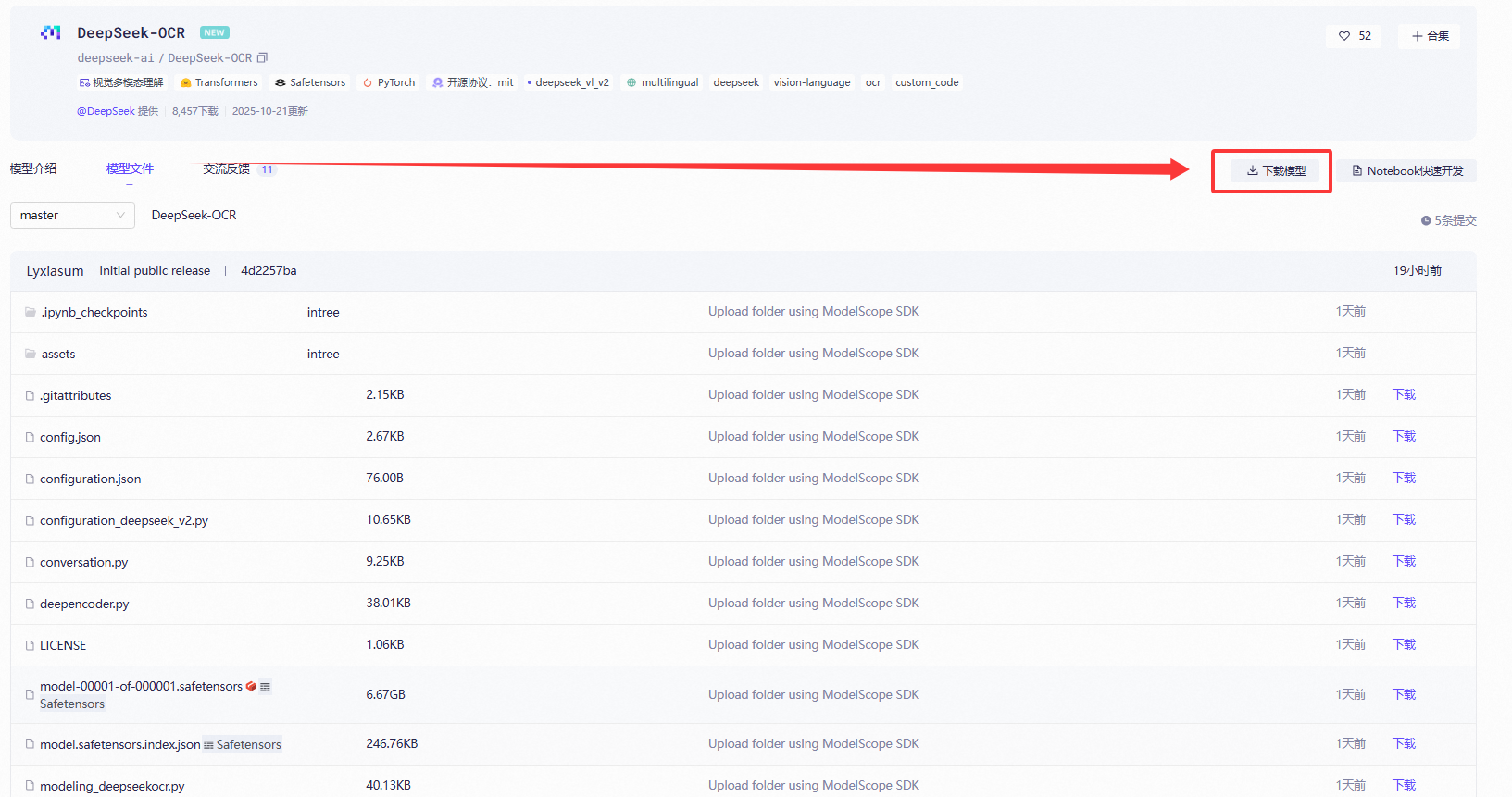The width and height of the screenshot is (1512, 797).
Task: View the 5条提交 commit history
Action: 1449,220
